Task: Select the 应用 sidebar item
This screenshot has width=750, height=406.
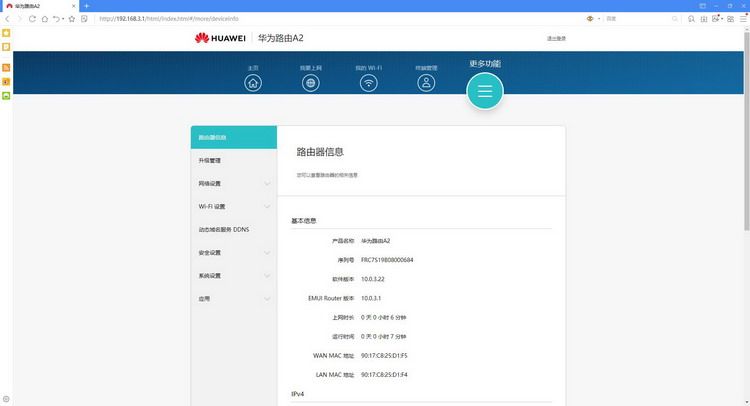Action: tap(234, 299)
